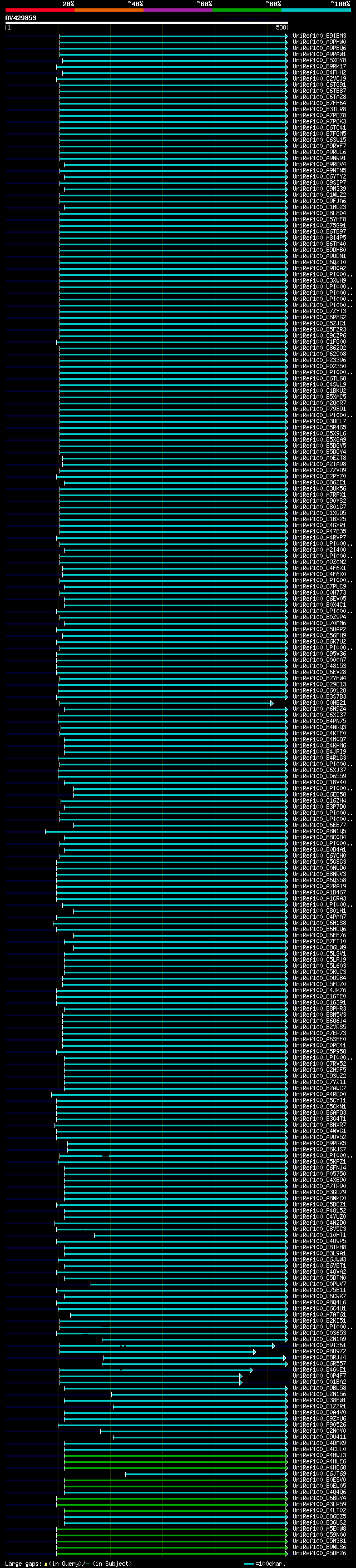The image size is (356, 1568).
Task: Select the UniRef100_P48153 label
Action: click(319, 666)
